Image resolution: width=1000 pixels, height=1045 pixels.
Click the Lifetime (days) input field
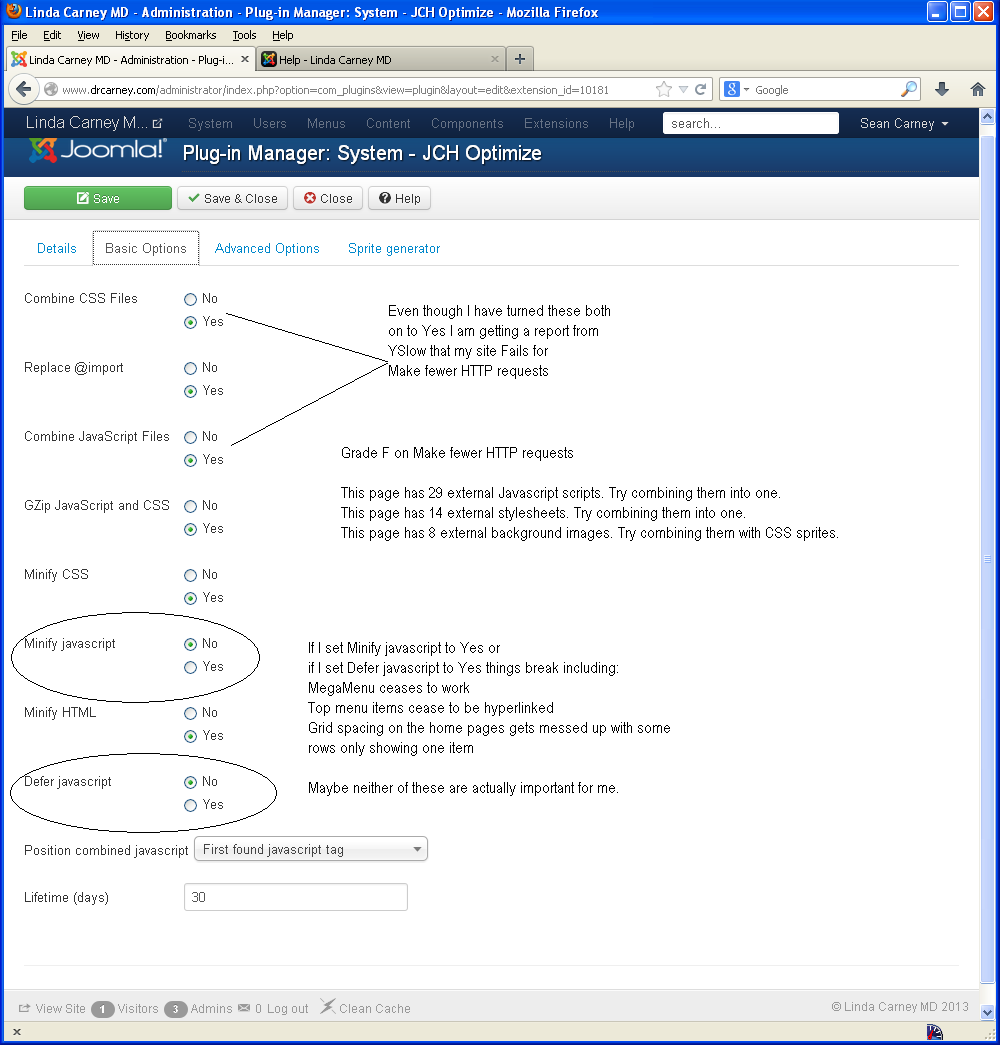click(295, 897)
